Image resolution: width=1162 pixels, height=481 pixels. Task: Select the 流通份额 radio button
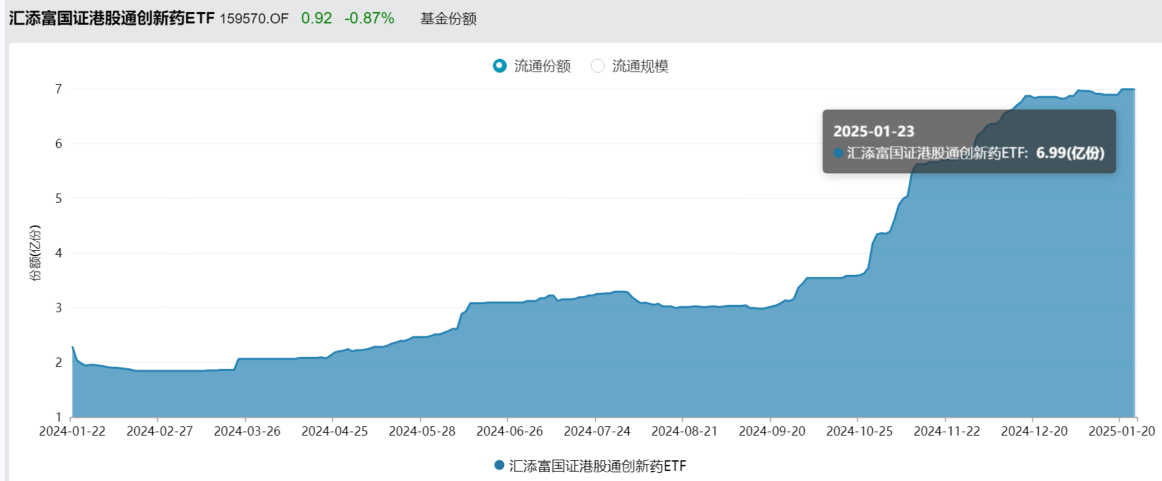(x=531, y=66)
